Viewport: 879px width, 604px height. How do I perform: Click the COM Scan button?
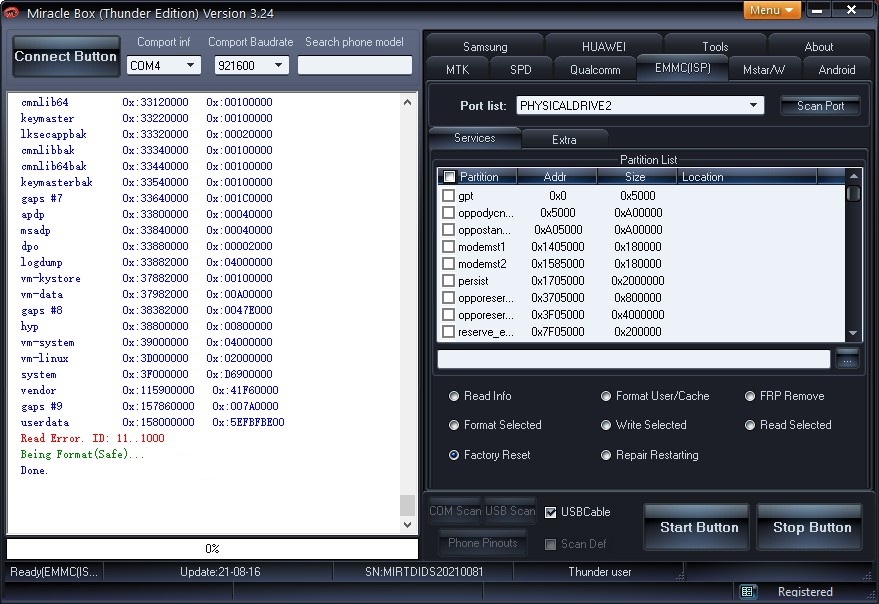[x=455, y=510]
